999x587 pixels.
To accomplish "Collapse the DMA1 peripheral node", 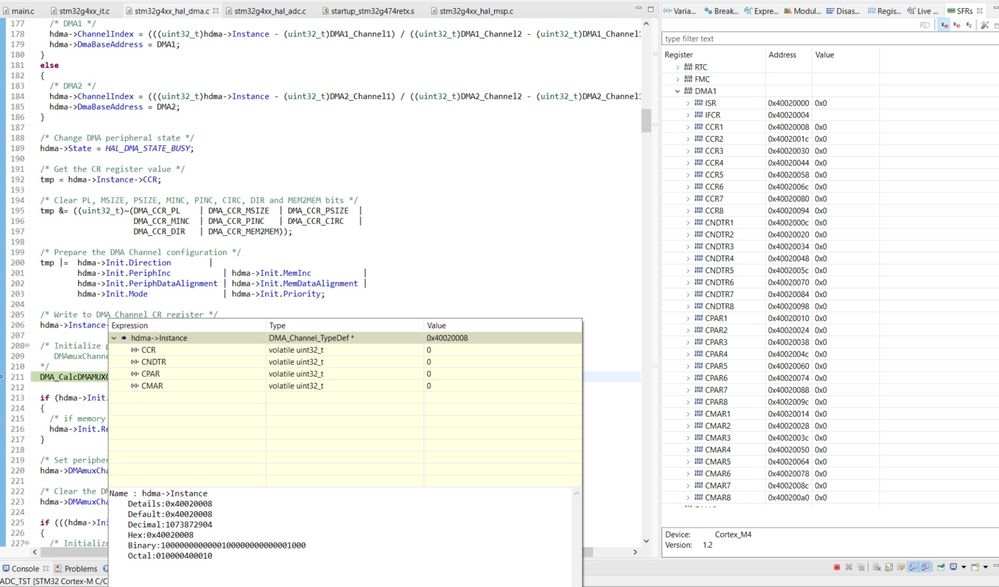I will [677, 91].
